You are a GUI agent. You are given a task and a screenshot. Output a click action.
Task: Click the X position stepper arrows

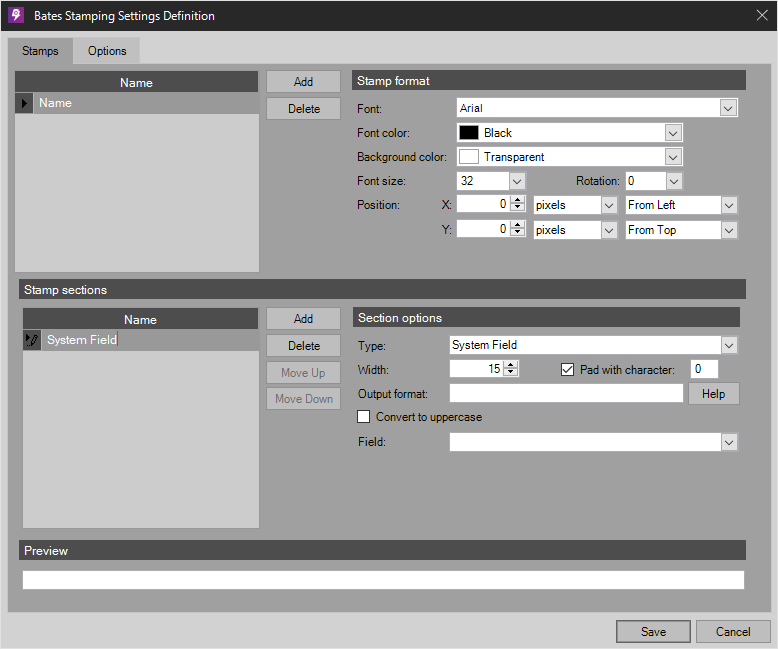(518, 203)
